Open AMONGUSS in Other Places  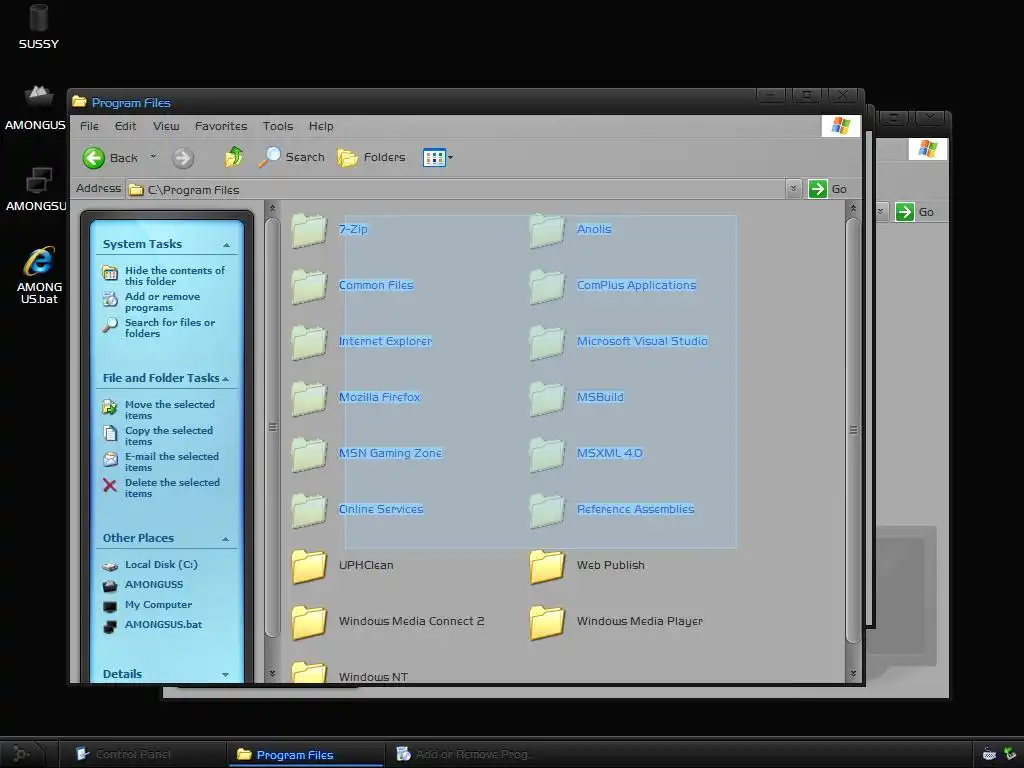(154, 584)
